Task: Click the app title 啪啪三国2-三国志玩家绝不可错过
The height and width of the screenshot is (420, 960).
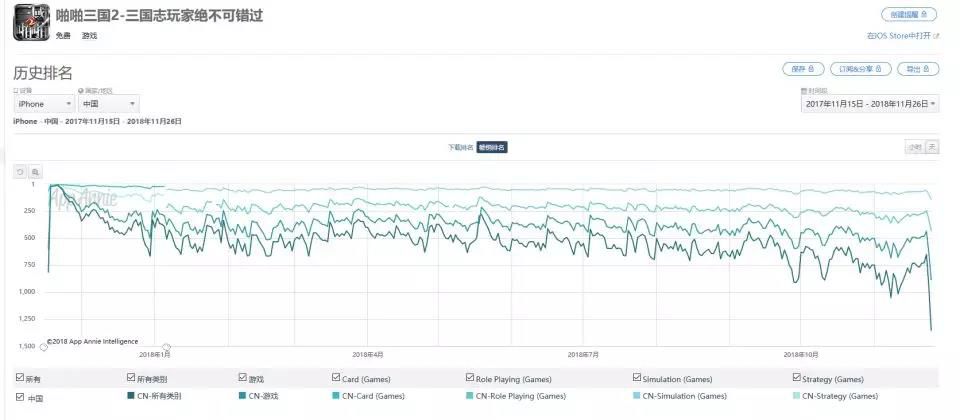Action: click(x=160, y=15)
